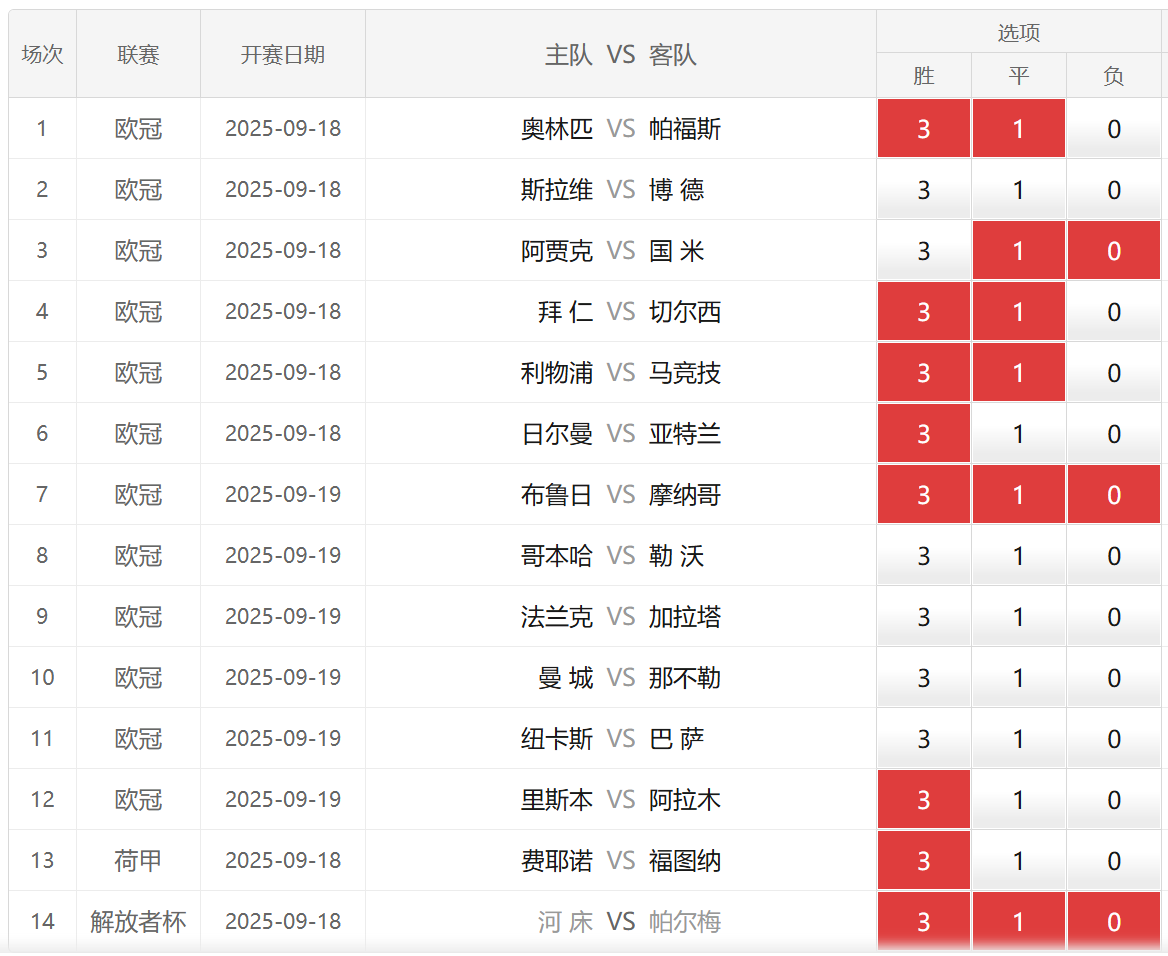Select 负 (0) for 奥林匹 VS 帕福斯
1168x956 pixels.
[1114, 129]
